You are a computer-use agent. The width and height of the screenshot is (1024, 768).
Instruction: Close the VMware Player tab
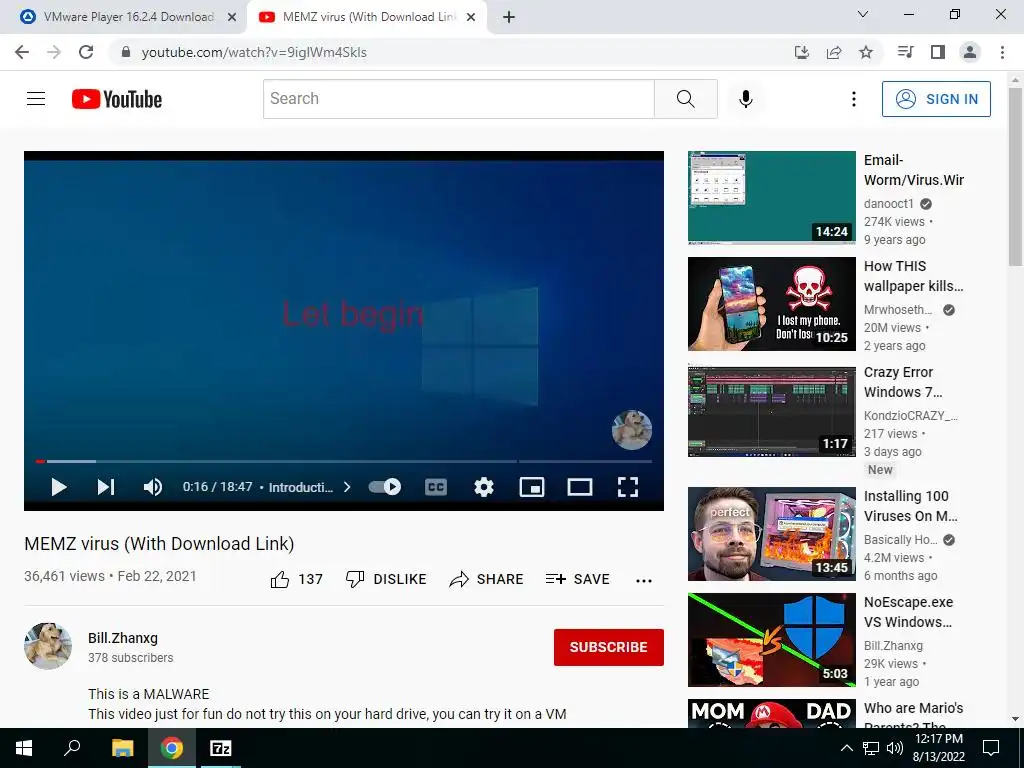point(232,18)
